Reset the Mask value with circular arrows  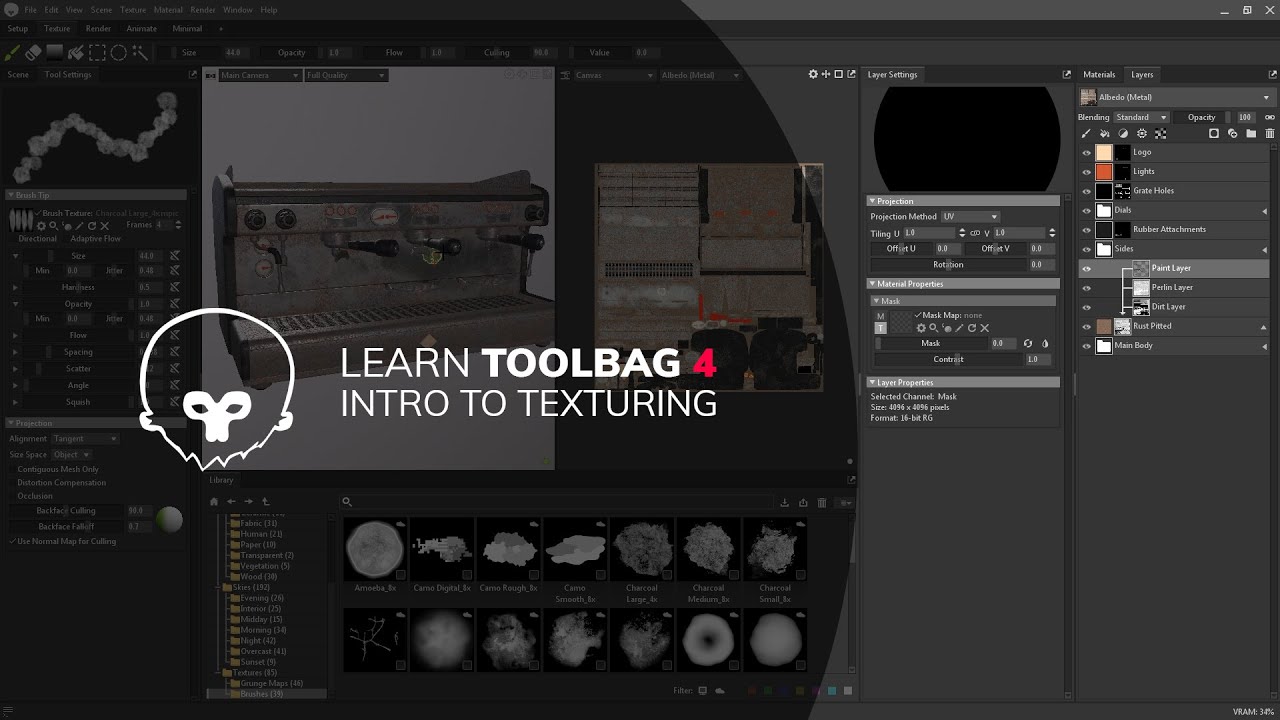[x=1027, y=343]
